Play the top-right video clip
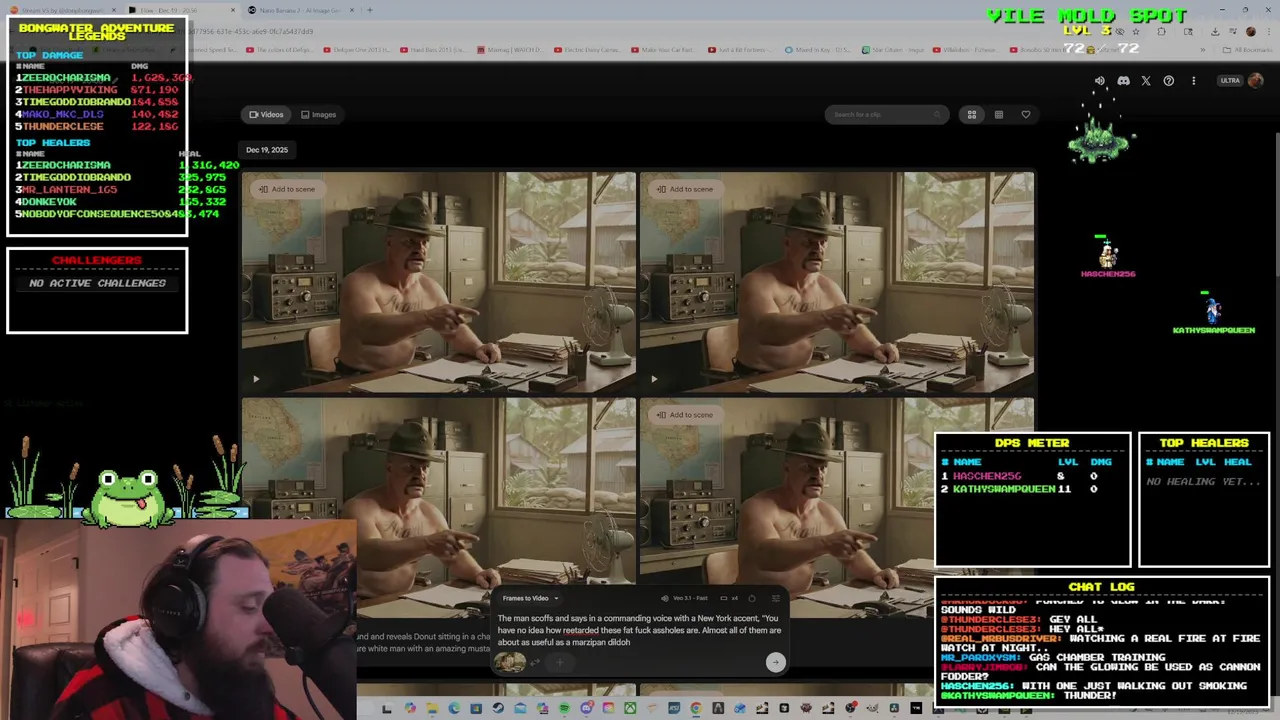The height and width of the screenshot is (720, 1280). 654,379
